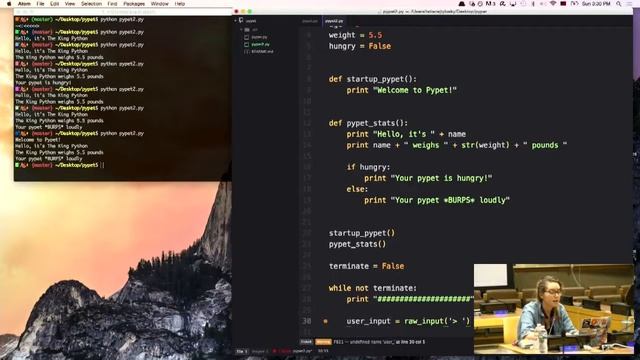
Task: Open Notification Center list icon
Action: pyautogui.click(x=630, y=4)
